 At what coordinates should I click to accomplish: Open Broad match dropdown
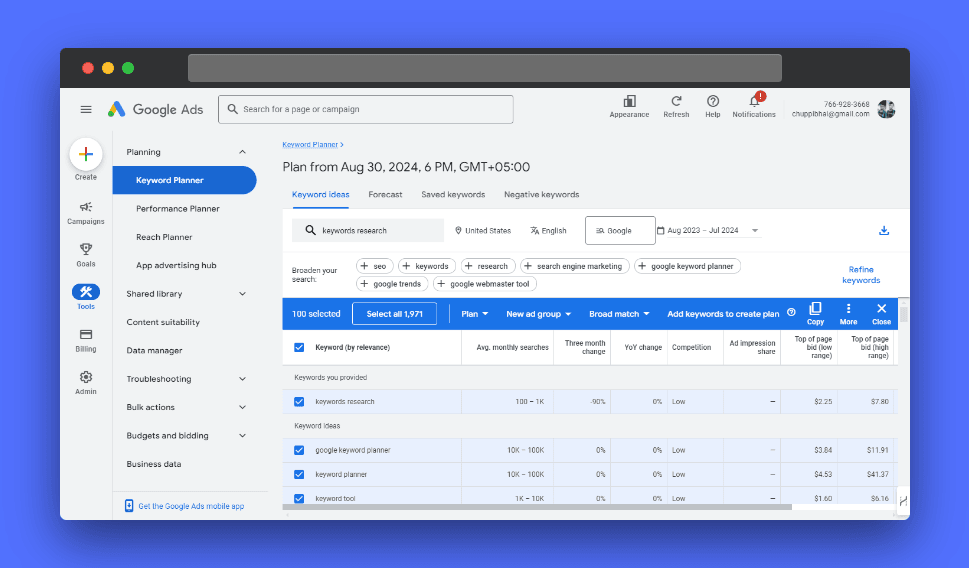619,314
